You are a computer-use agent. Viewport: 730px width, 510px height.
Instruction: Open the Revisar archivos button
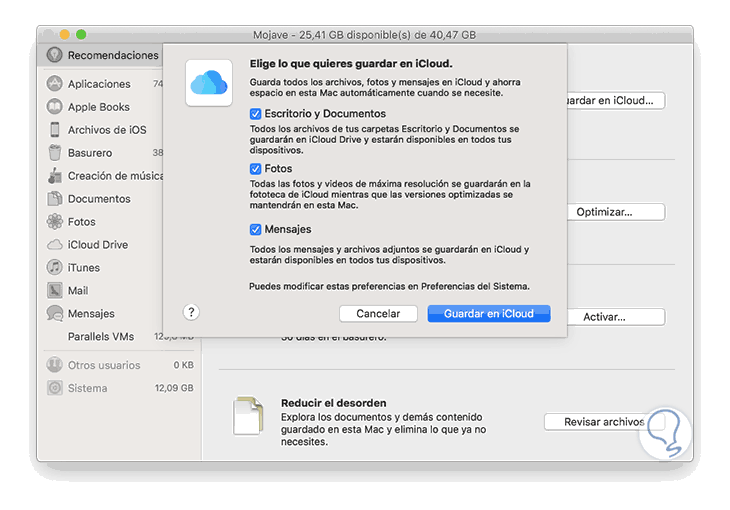(604, 422)
